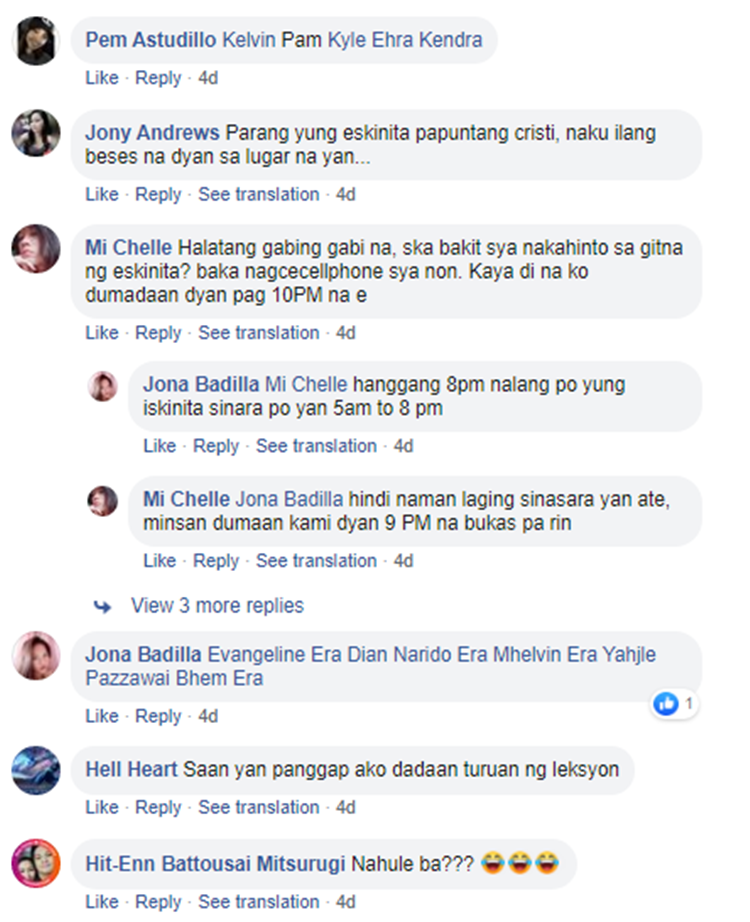Open Hell Heart's profile name link
The height and width of the screenshot is (922, 750).
point(131,769)
